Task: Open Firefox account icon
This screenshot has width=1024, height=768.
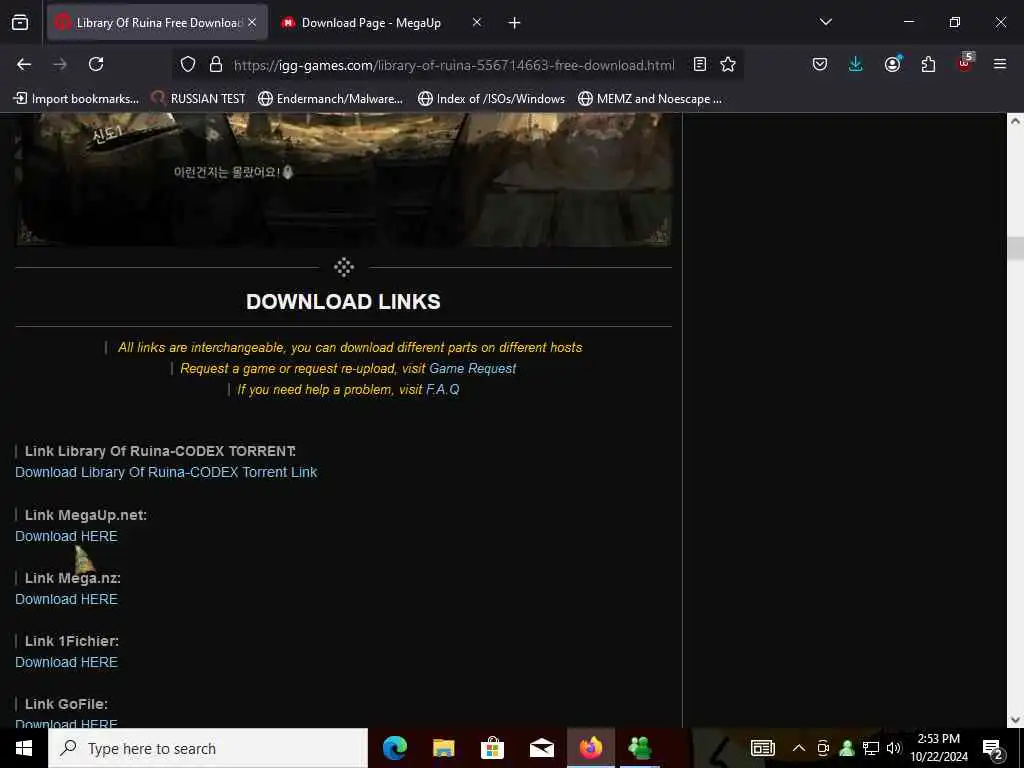Action: [892, 64]
